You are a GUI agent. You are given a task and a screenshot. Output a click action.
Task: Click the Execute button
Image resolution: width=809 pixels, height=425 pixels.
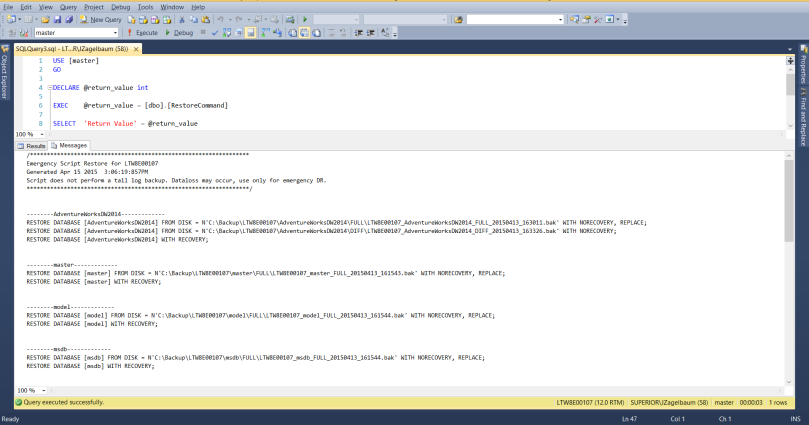[x=142, y=32]
